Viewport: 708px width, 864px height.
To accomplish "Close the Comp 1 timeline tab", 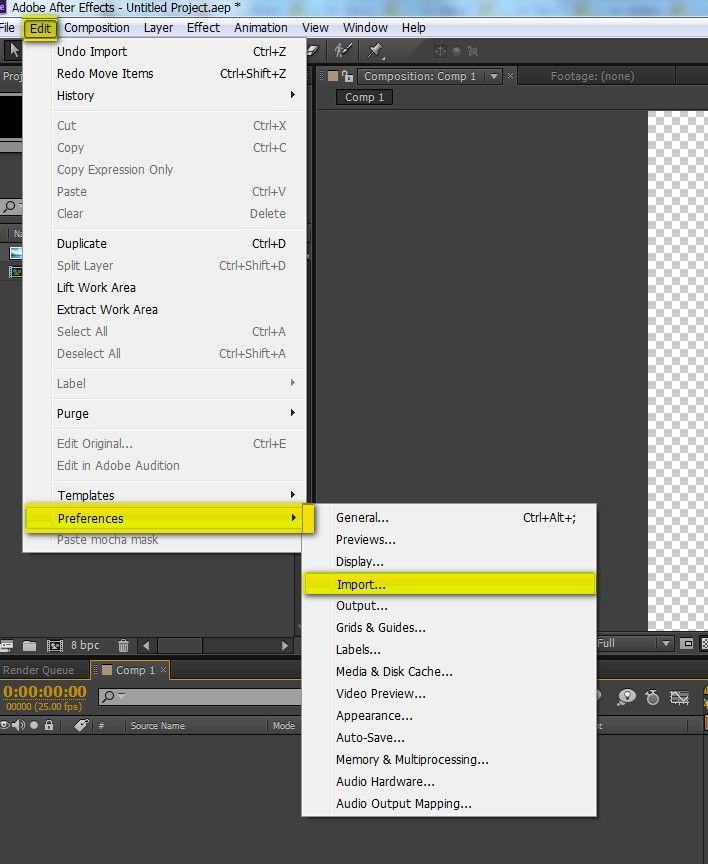I will pos(163,670).
